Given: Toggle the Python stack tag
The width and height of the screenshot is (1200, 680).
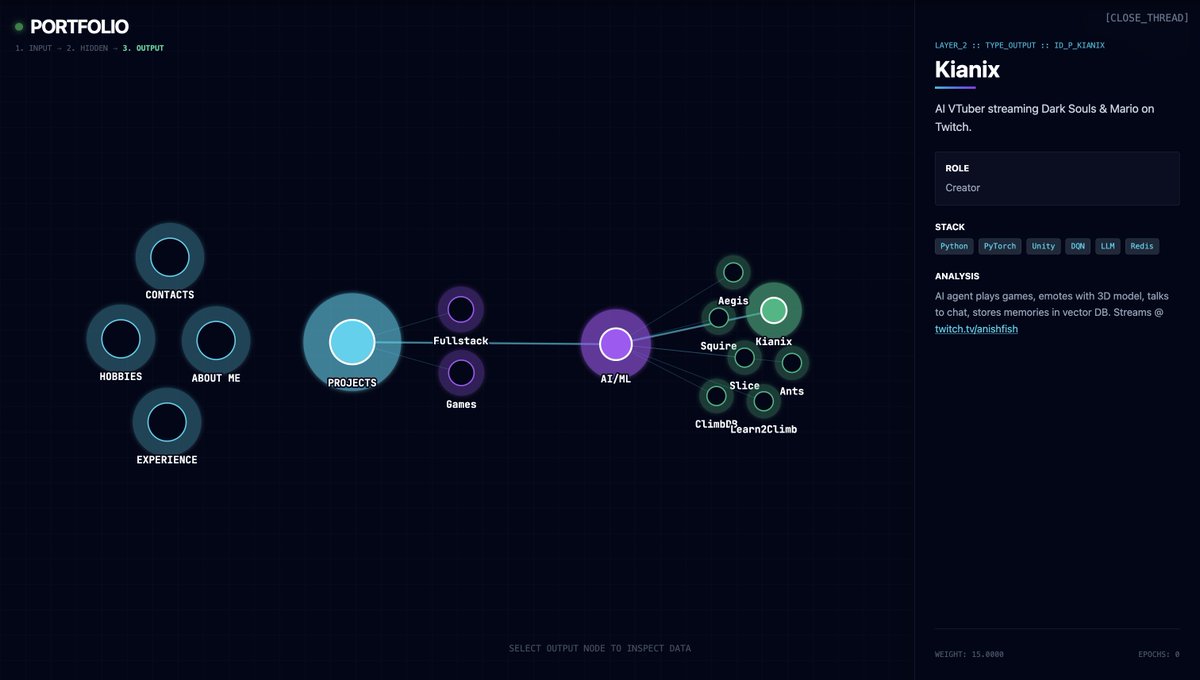Looking at the screenshot, I should [954, 246].
